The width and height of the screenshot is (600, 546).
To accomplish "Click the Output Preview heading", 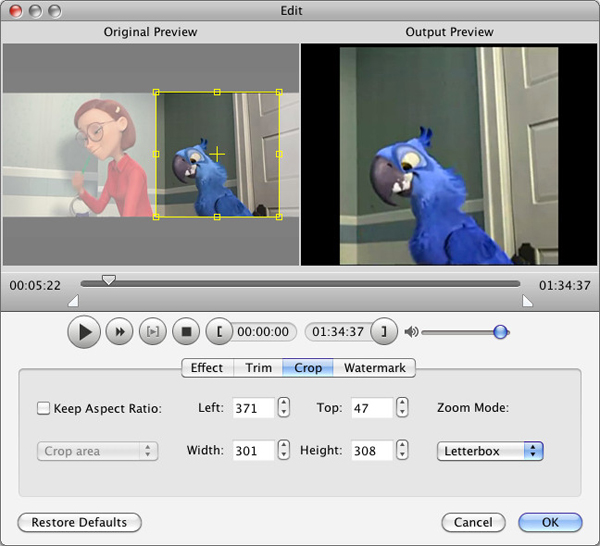I will (449, 32).
